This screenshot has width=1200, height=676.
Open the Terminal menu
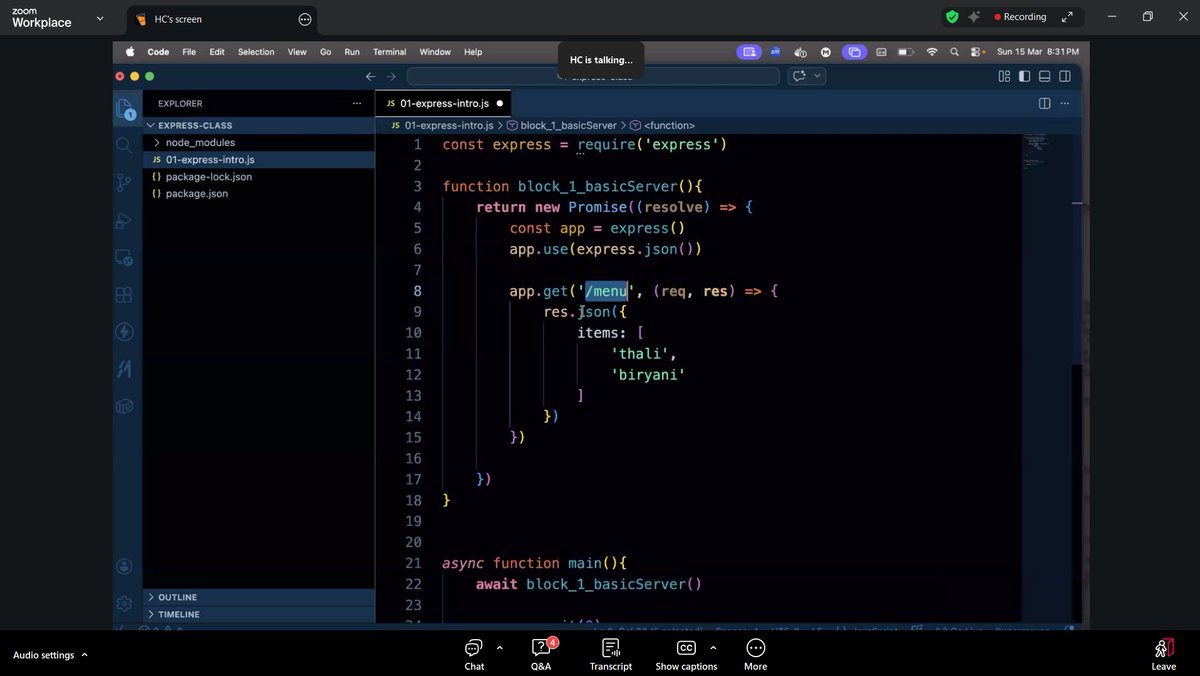click(x=390, y=52)
